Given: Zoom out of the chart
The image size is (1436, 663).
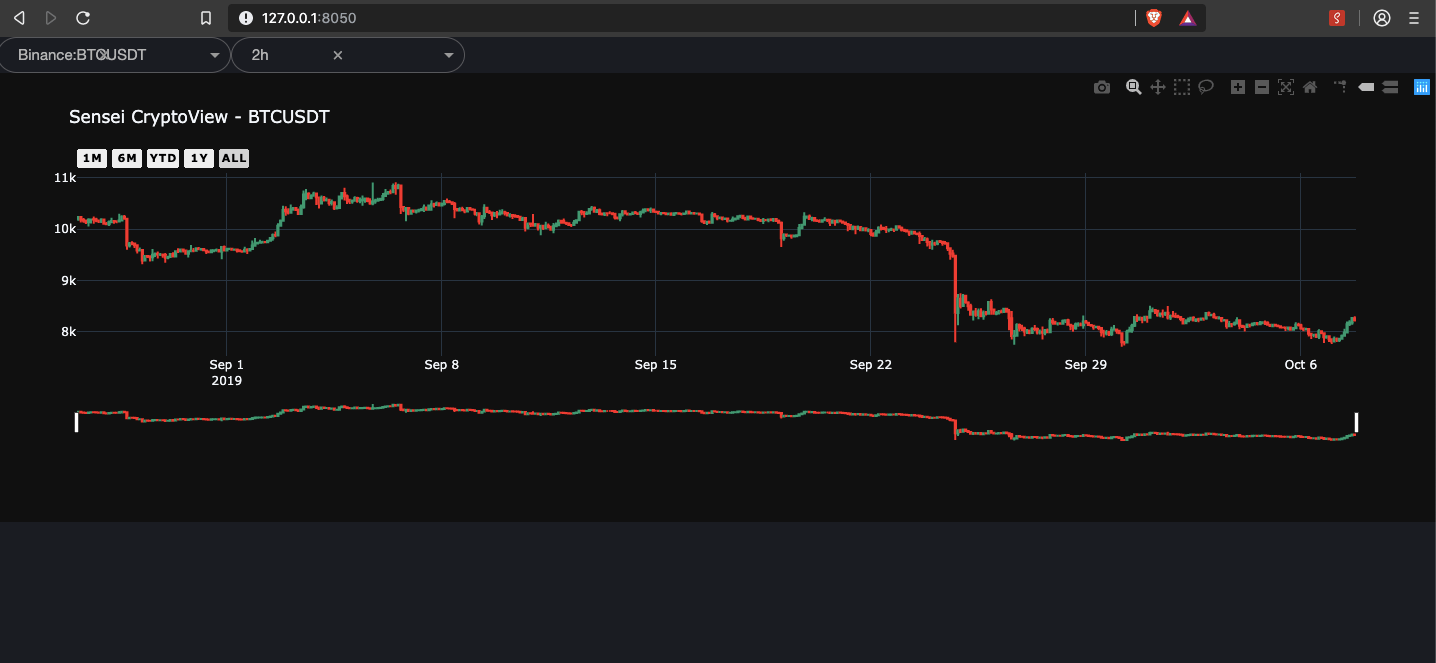Looking at the screenshot, I should tap(1261, 87).
